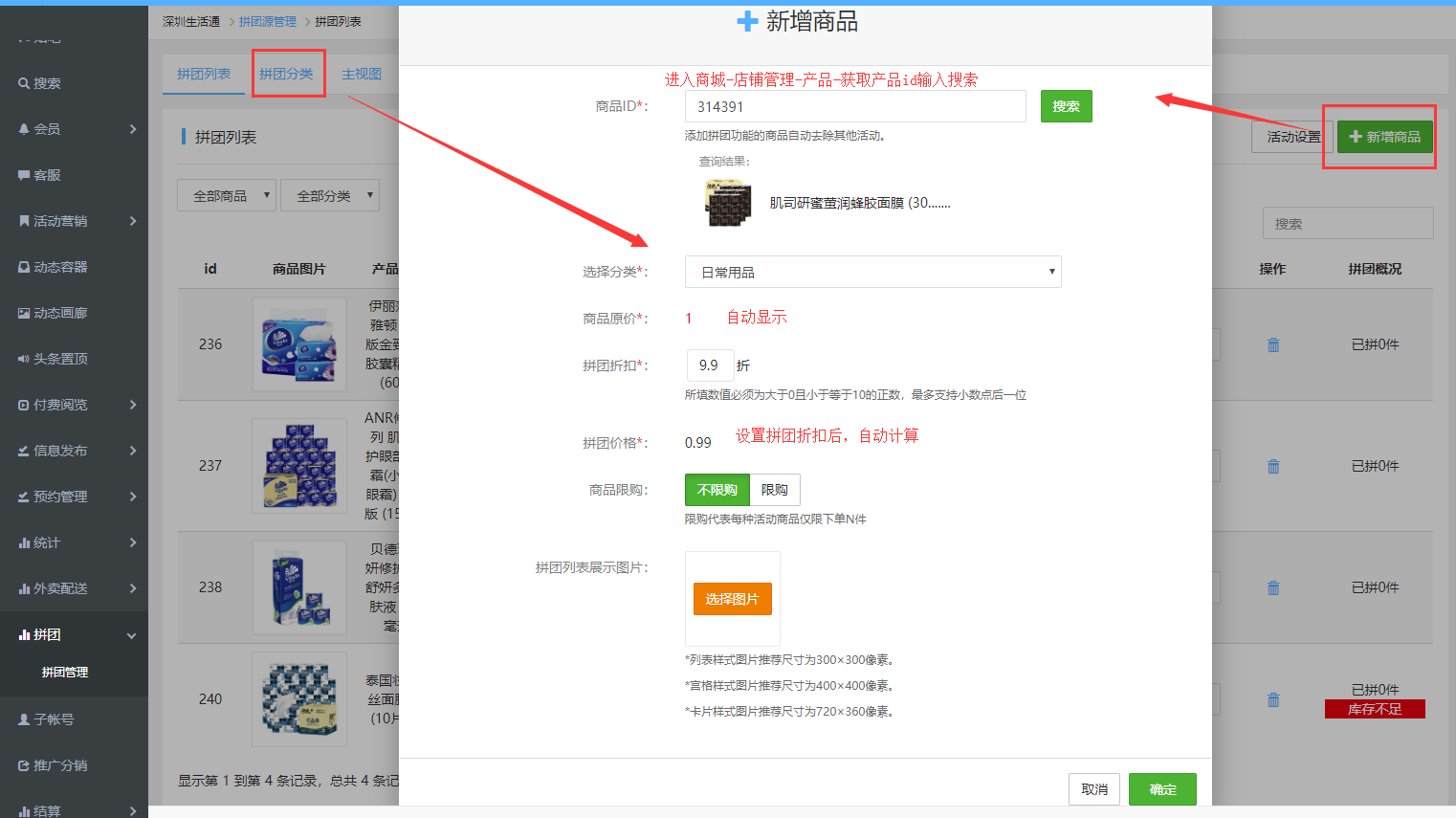The width and height of the screenshot is (1456, 818).
Task: Click the 商品ID input field
Action: click(855, 106)
